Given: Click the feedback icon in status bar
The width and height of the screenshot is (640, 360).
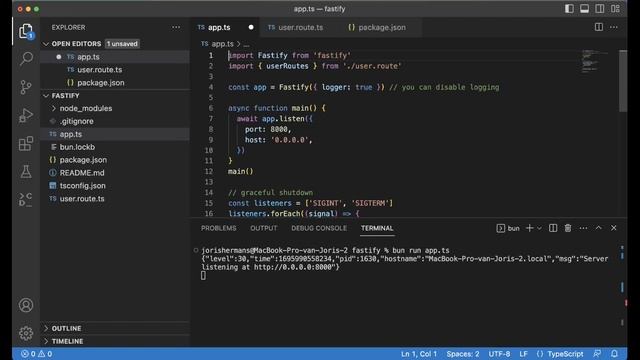Looking at the screenshot, I should coord(597,354).
